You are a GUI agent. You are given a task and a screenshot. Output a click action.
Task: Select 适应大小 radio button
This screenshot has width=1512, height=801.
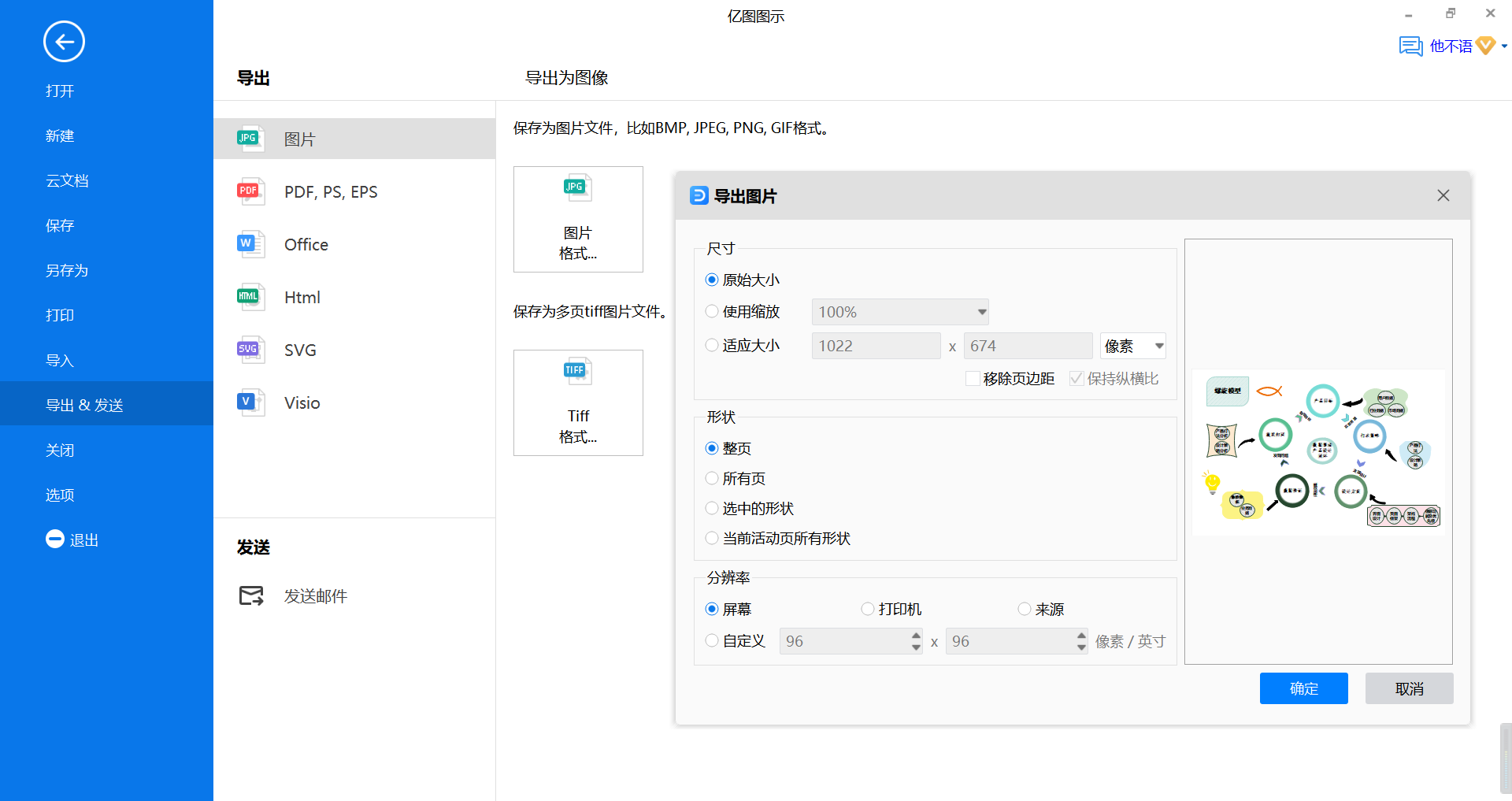[x=712, y=345]
